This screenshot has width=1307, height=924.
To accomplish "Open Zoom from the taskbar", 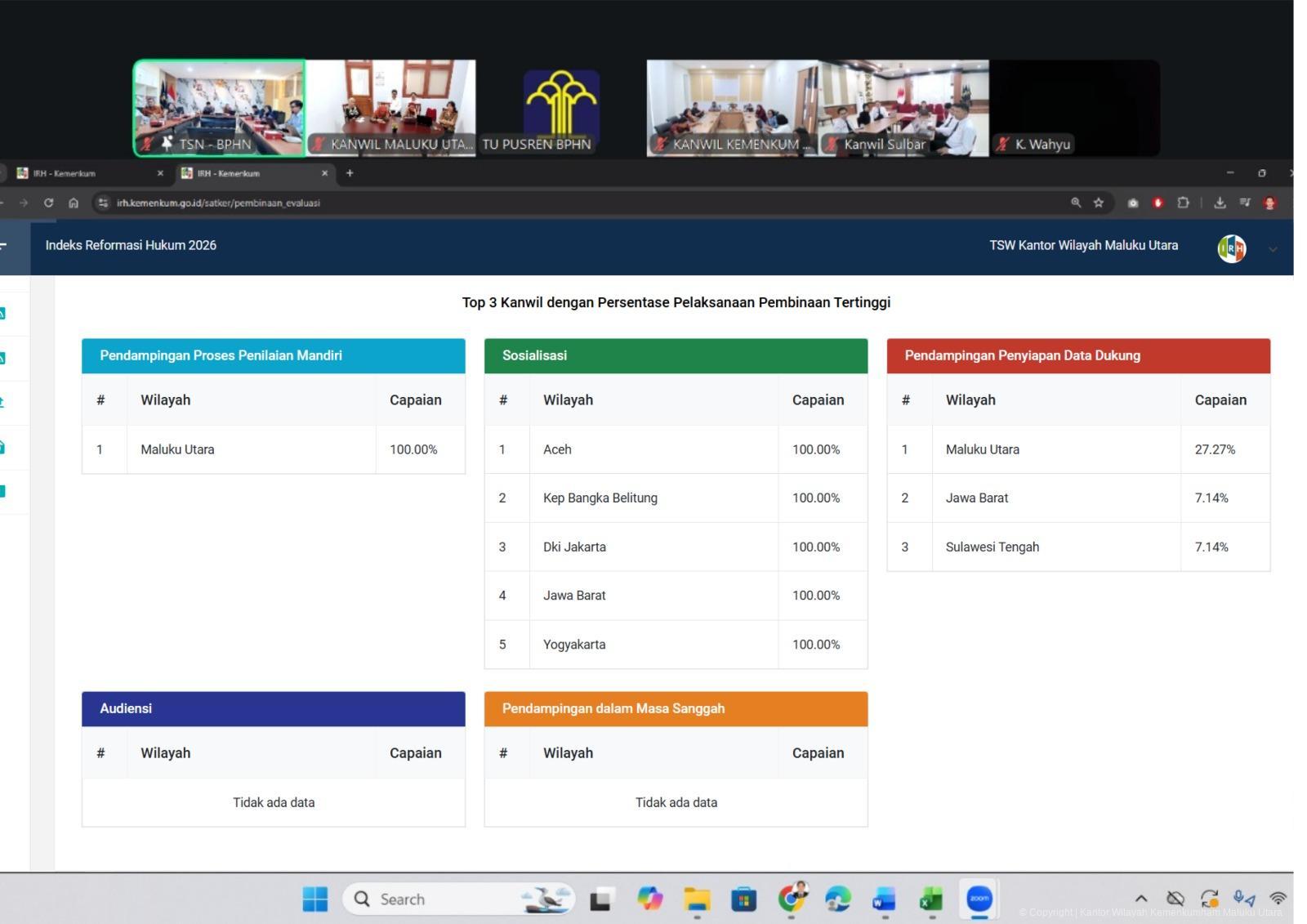I will click(979, 899).
